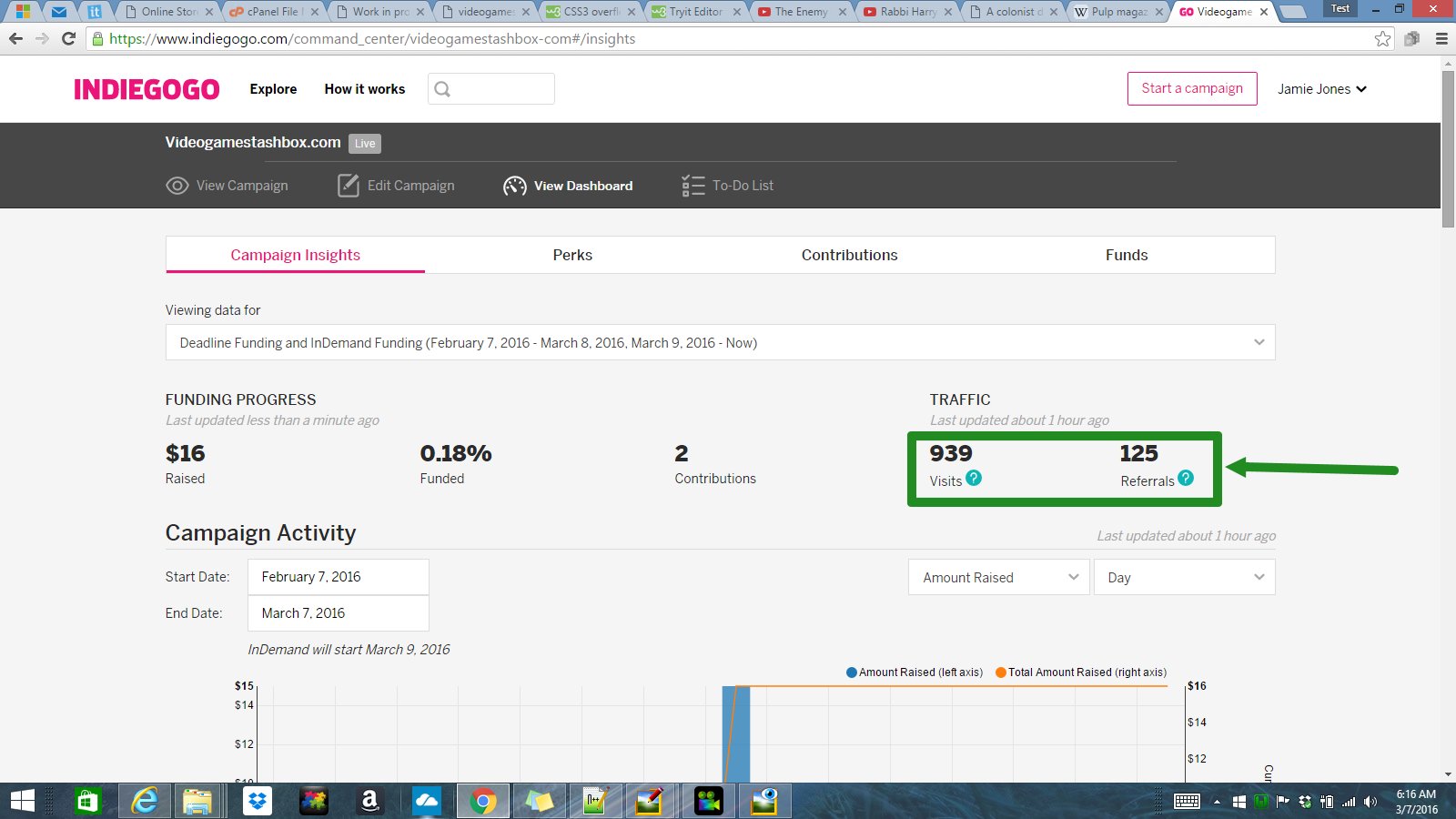This screenshot has width=1456, height=819.
Task: Open the OneDrive cloud taskbar icon
Action: (426, 801)
